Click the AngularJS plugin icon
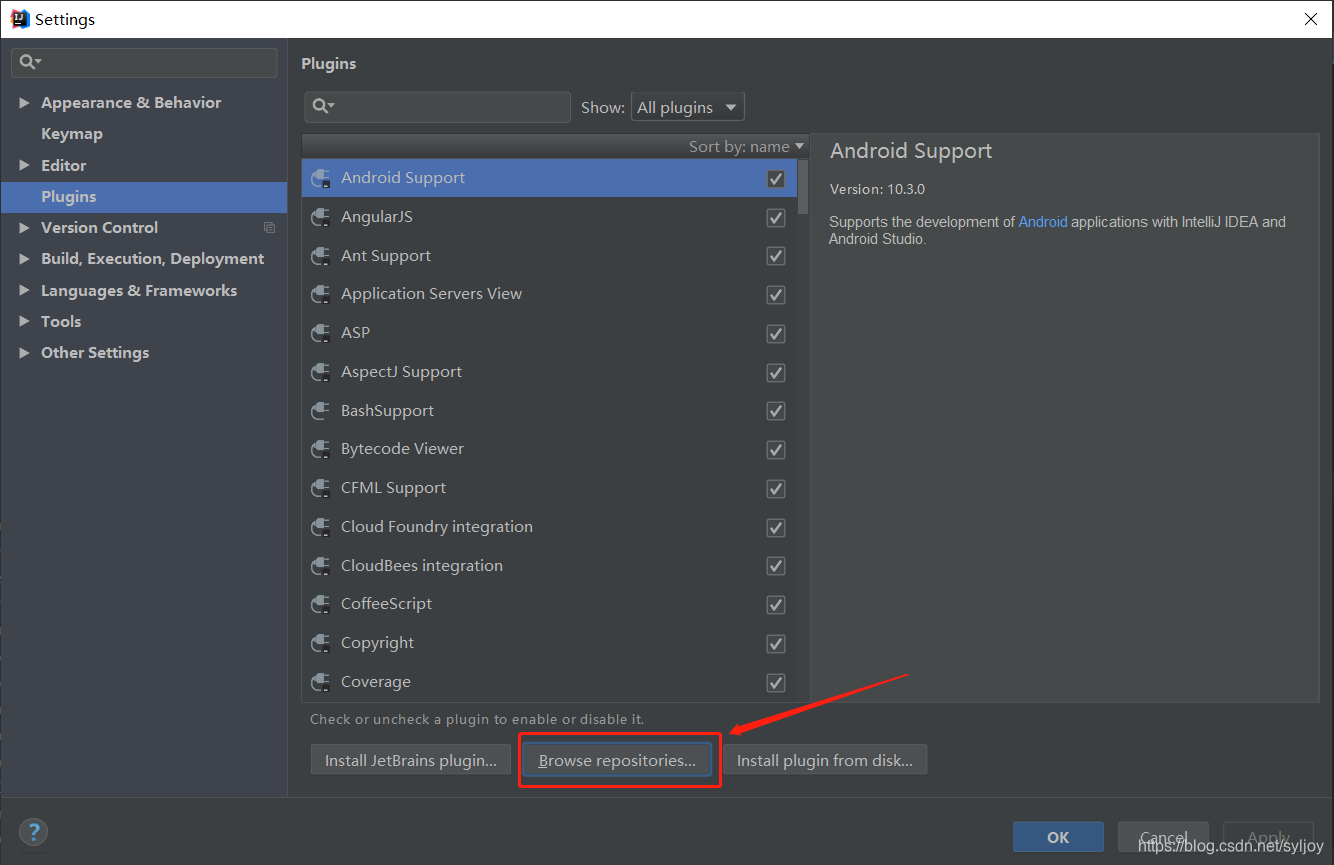The width and height of the screenshot is (1334, 865). point(321,217)
